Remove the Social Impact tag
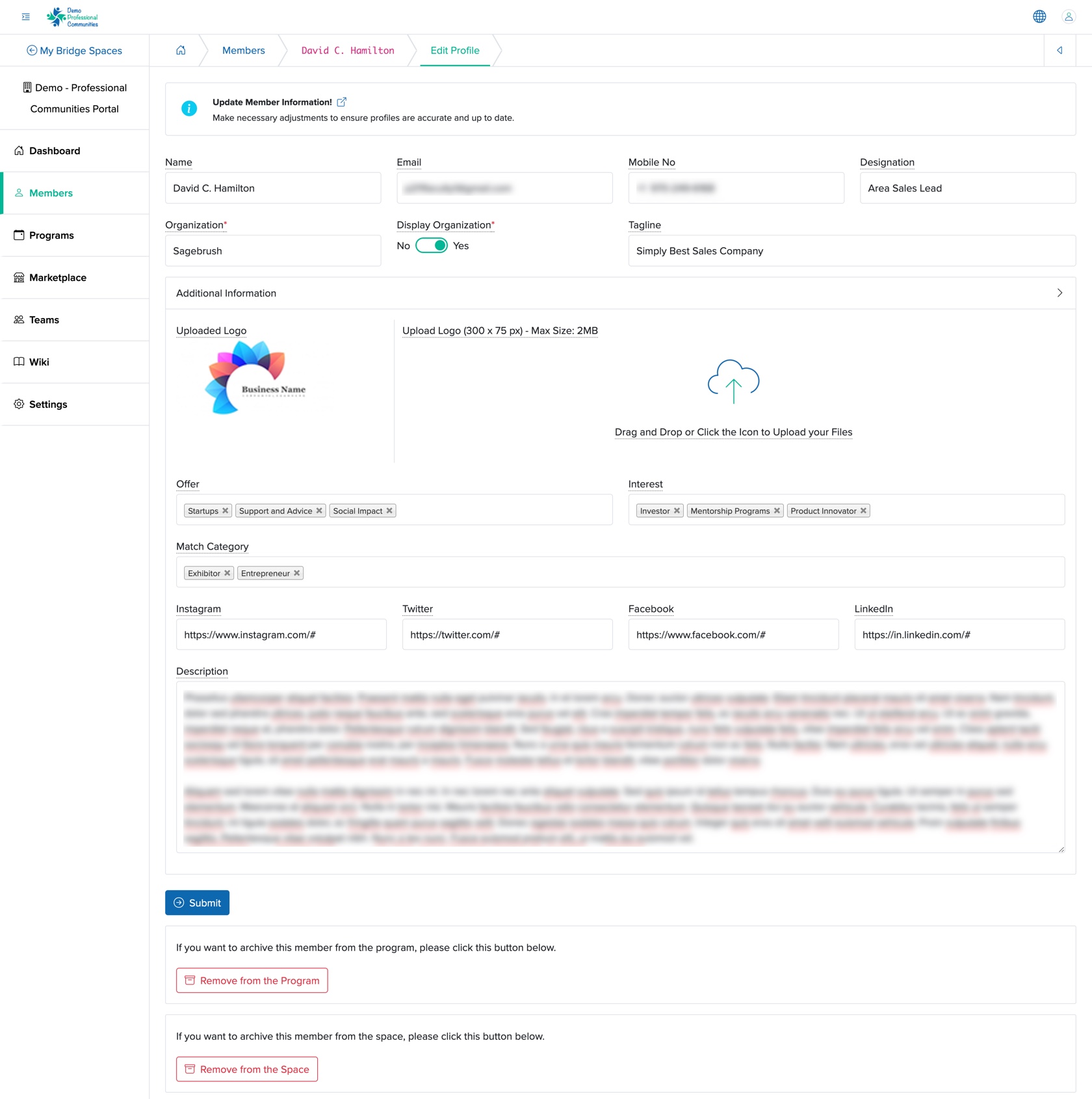Image resolution: width=1092 pixels, height=1099 pixels. coord(389,510)
